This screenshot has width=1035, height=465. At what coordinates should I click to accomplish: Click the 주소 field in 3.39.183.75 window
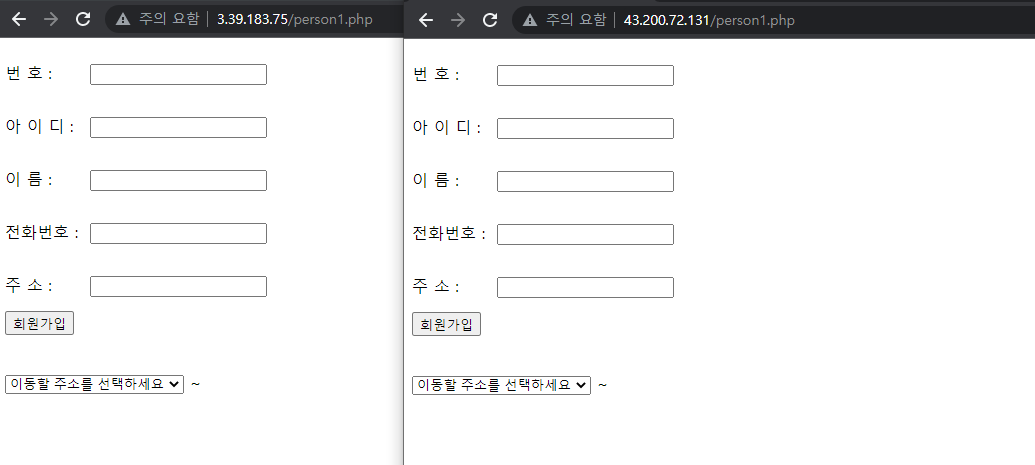pyautogui.click(x=178, y=286)
